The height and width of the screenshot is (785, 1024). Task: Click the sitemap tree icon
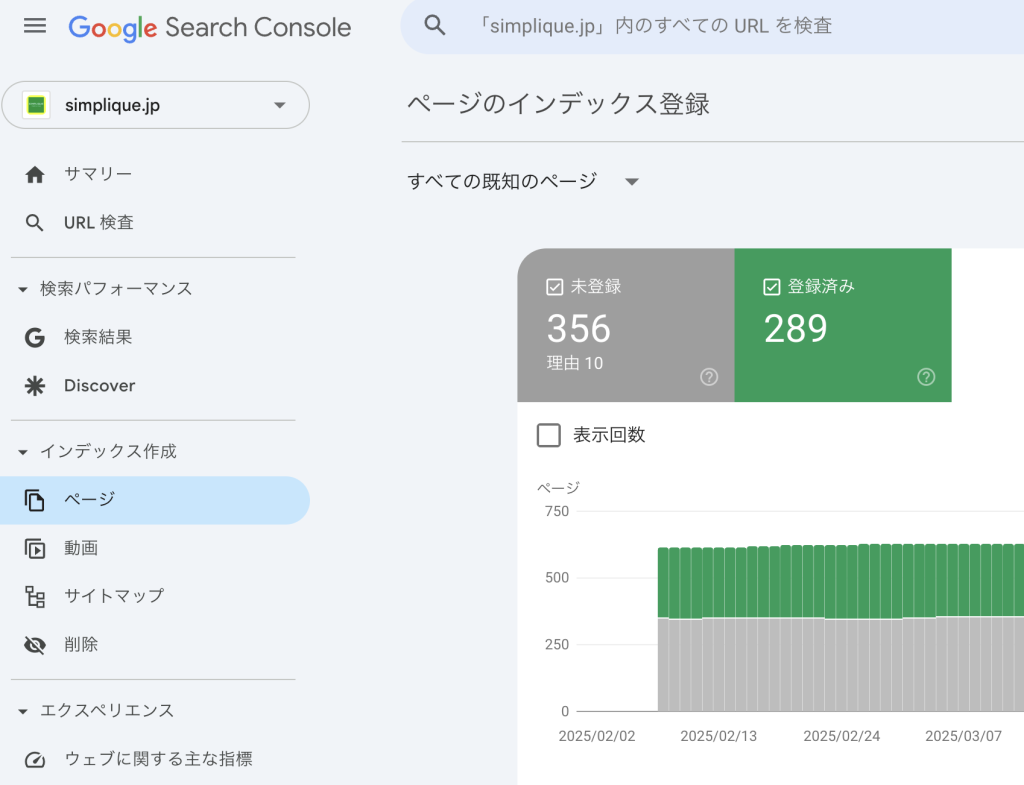pos(35,597)
